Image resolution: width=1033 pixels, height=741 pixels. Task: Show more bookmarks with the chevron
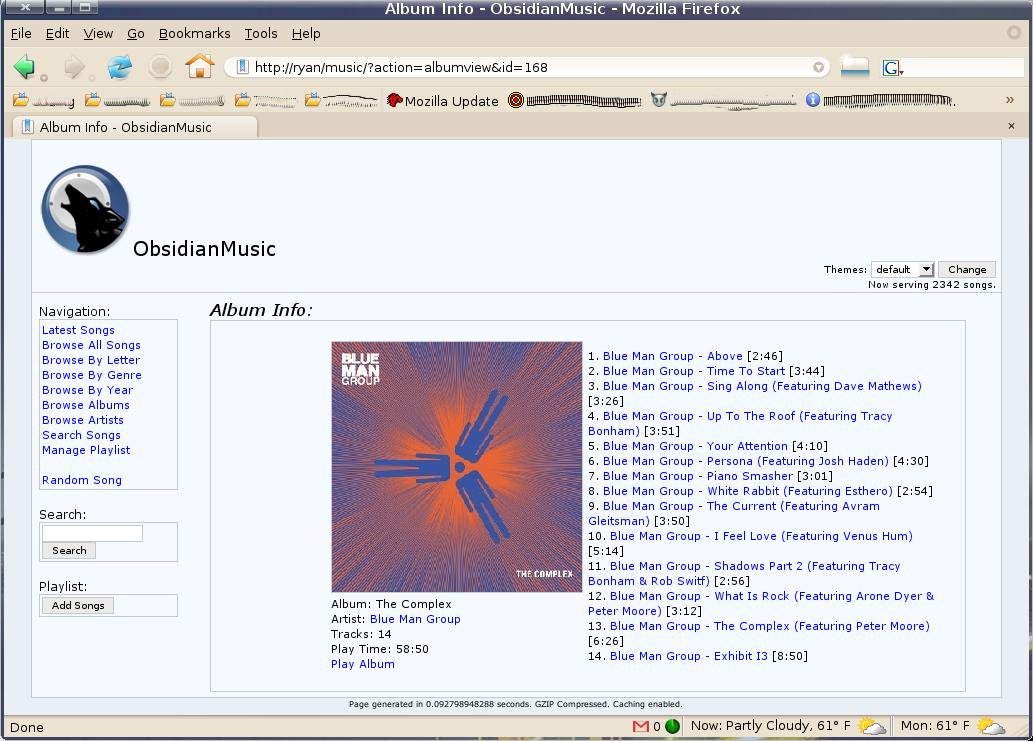(1009, 100)
